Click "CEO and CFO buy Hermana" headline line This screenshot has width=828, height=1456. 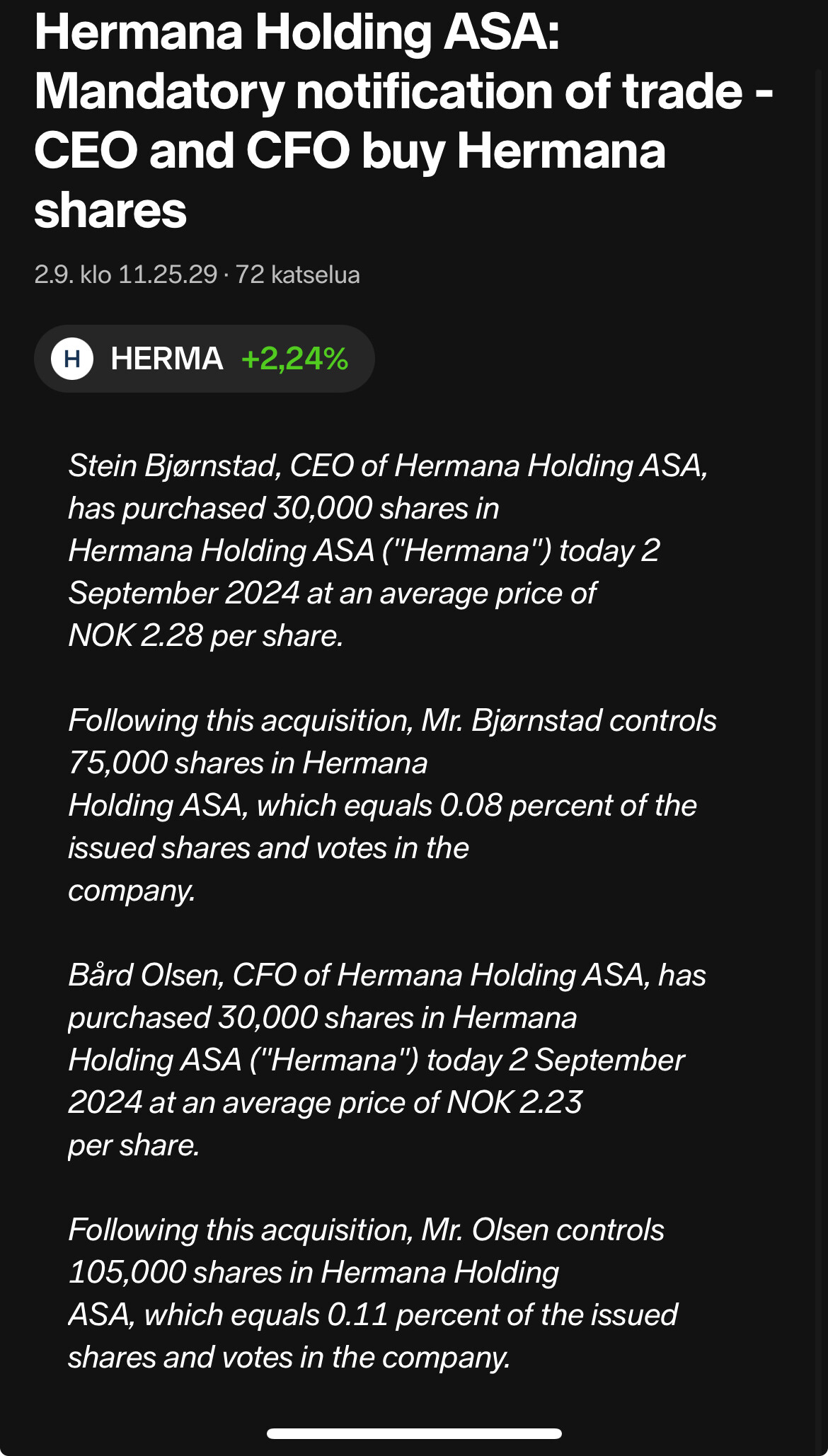[350, 151]
